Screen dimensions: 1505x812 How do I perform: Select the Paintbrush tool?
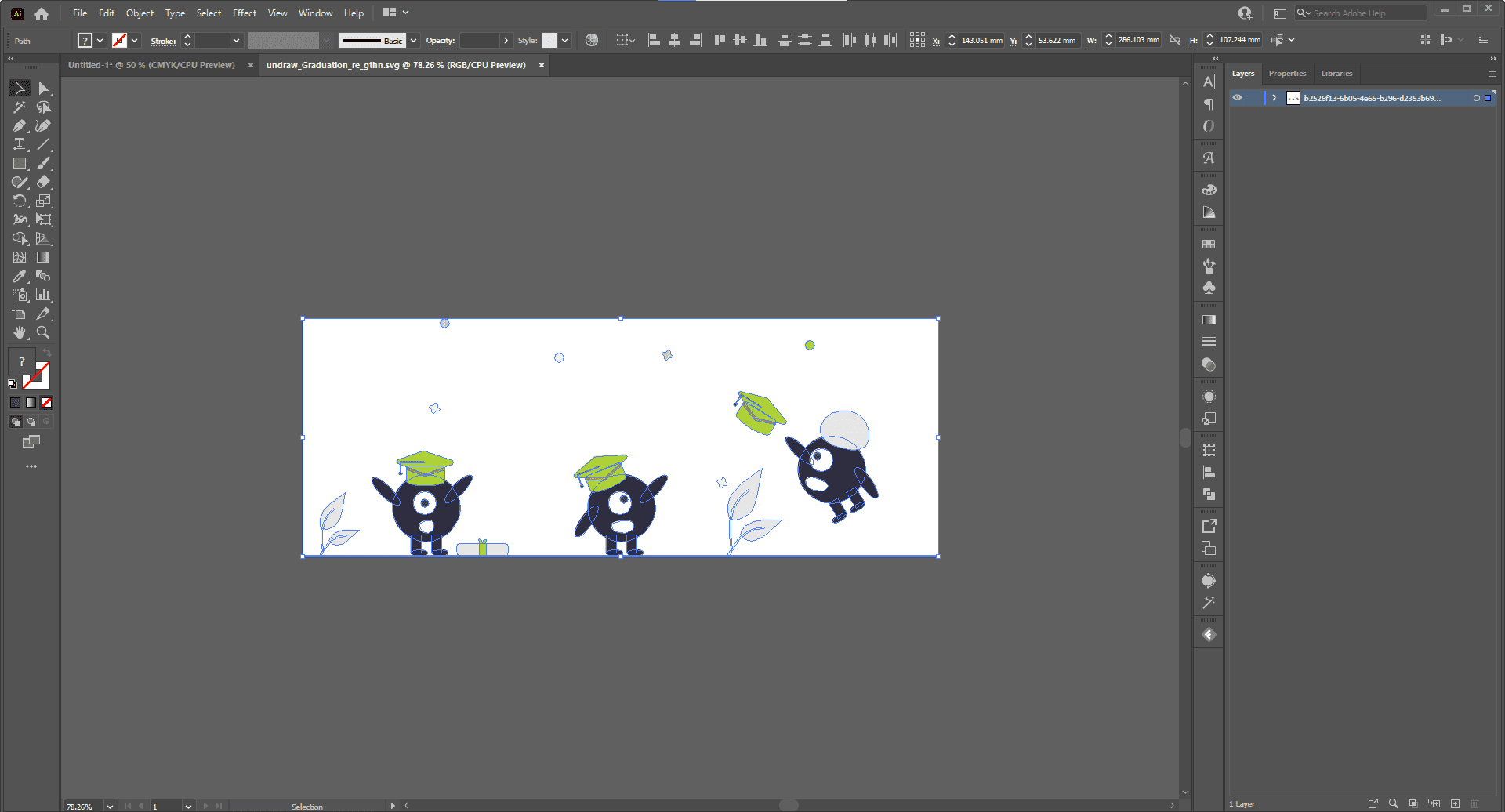(44, 164)
